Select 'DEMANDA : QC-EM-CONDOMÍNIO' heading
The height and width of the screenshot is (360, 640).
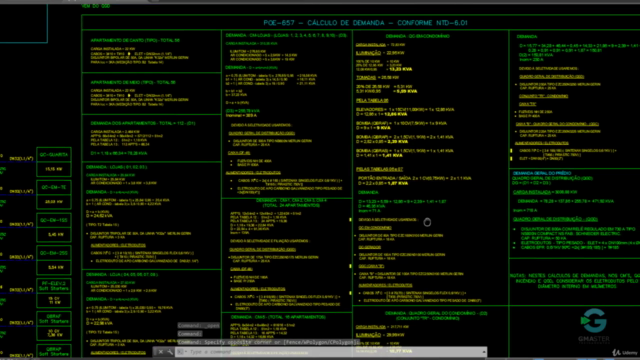418,36
